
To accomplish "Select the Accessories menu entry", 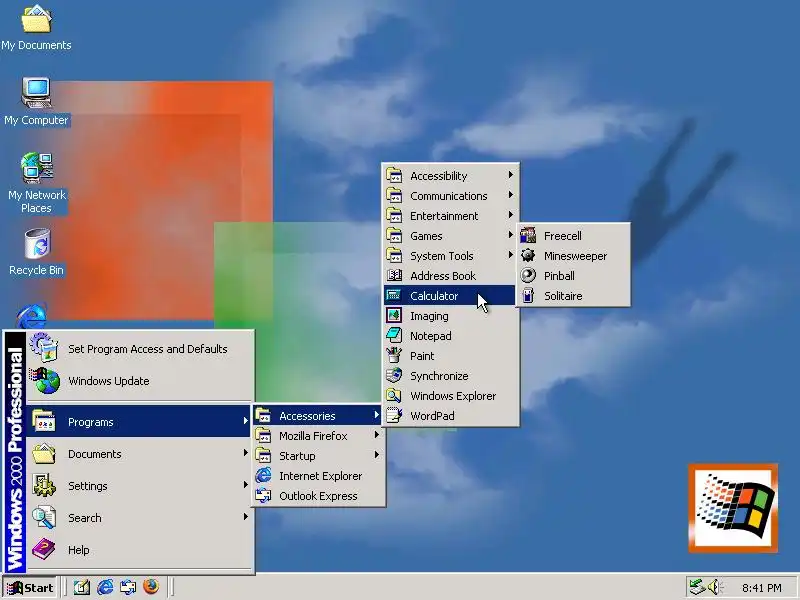I will [x=318, y=416].
